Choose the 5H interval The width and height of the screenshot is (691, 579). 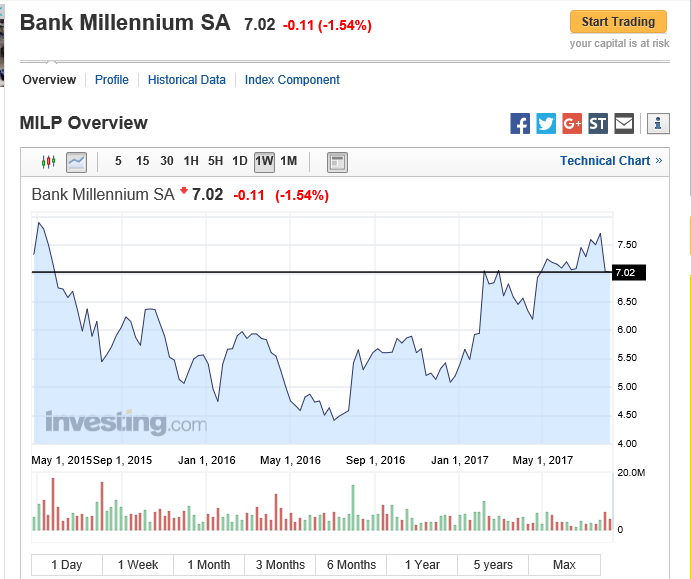click(x=215, y=161)
